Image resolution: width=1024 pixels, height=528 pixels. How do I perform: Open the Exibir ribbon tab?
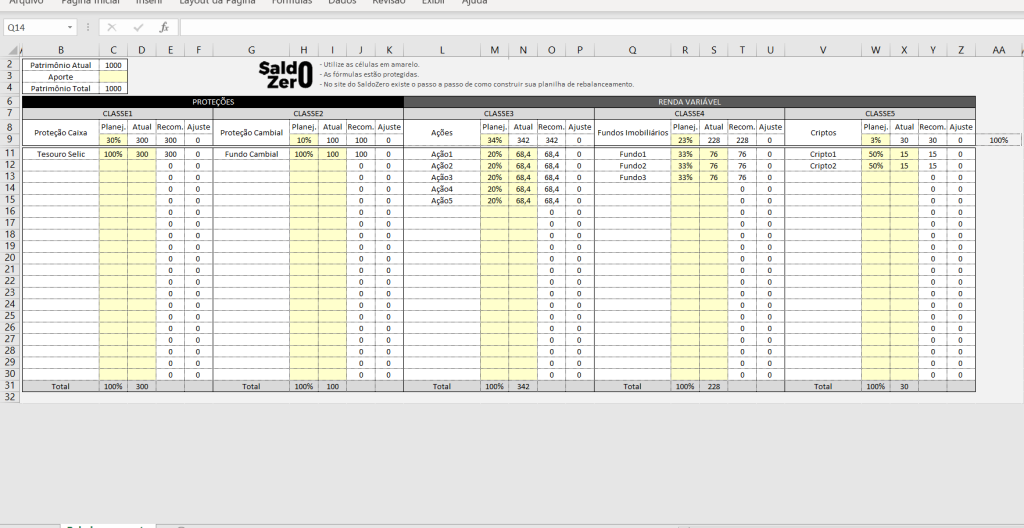(x=433, y=2)
